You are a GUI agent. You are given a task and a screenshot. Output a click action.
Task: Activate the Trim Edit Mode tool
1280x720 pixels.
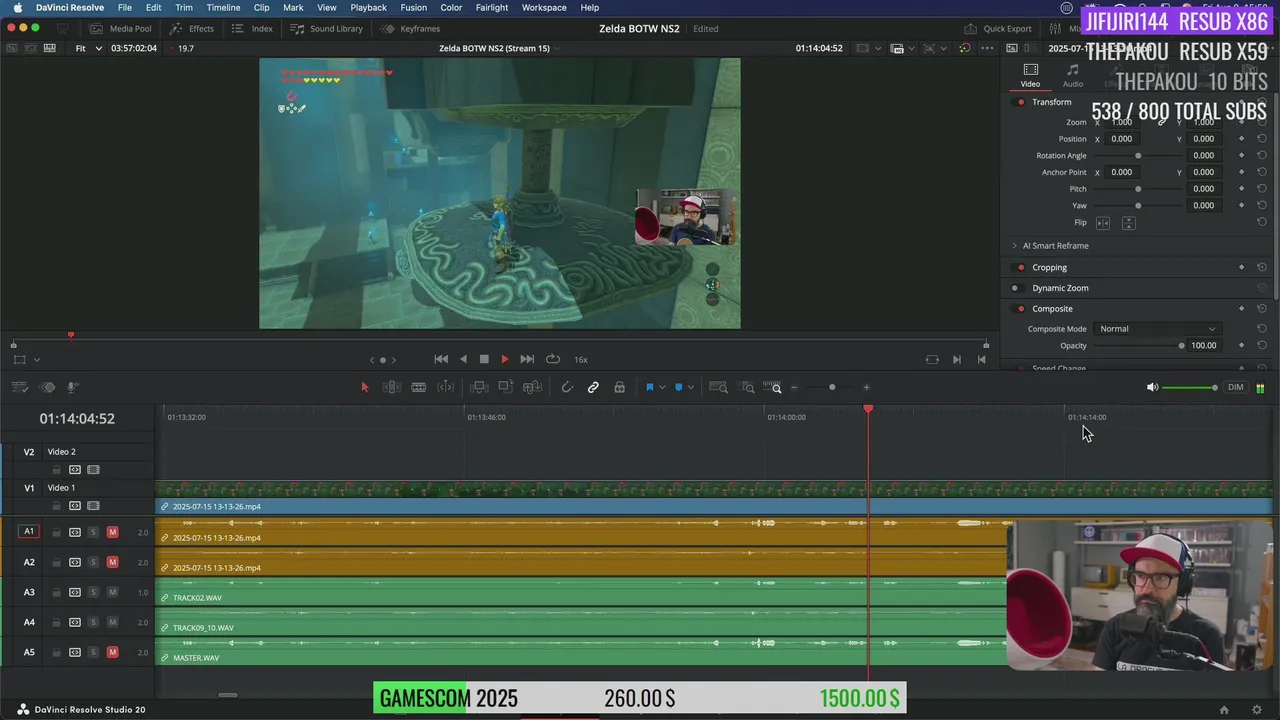[x=392, y=388]
